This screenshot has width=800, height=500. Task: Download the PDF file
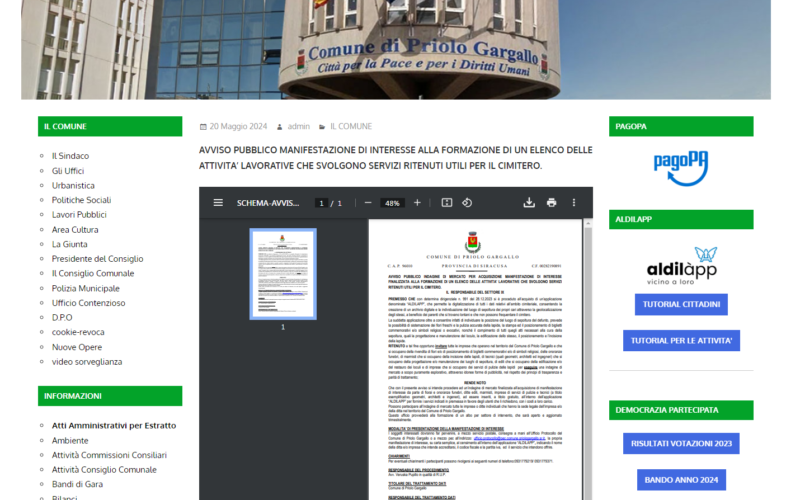click(529, 203)
